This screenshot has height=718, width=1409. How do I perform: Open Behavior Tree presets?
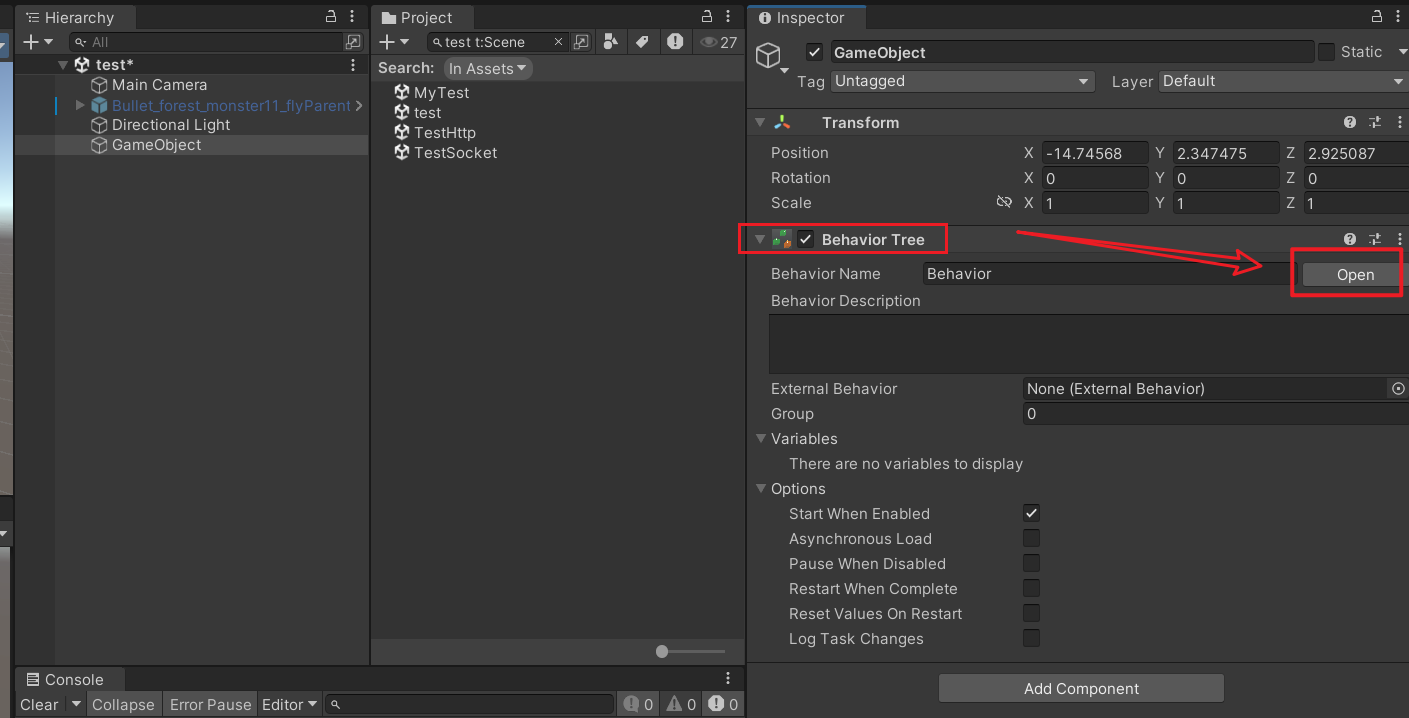pyautogui.click(x=1375, y=240)
